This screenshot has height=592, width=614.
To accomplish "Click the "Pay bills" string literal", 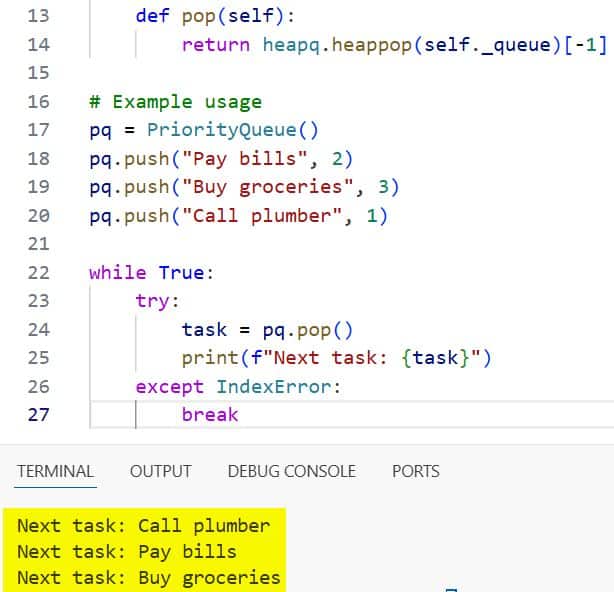I will (245, 159).
